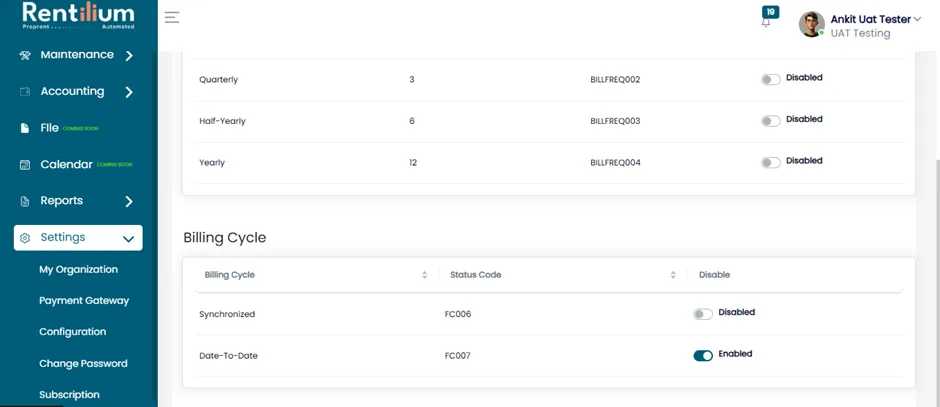Enable the Synchronized billing cycle toggle
Viewport: 940px width, 407px height.
click(x=703, y=314)
